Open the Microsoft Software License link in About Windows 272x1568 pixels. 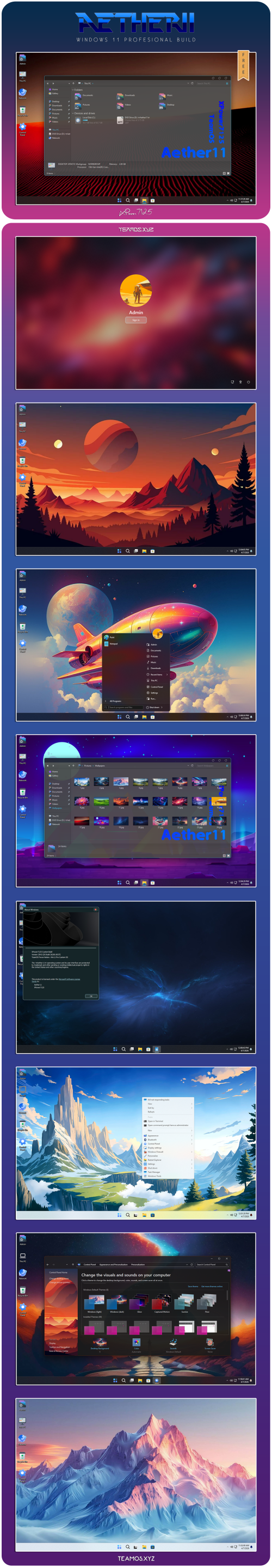tap(69, 979)
